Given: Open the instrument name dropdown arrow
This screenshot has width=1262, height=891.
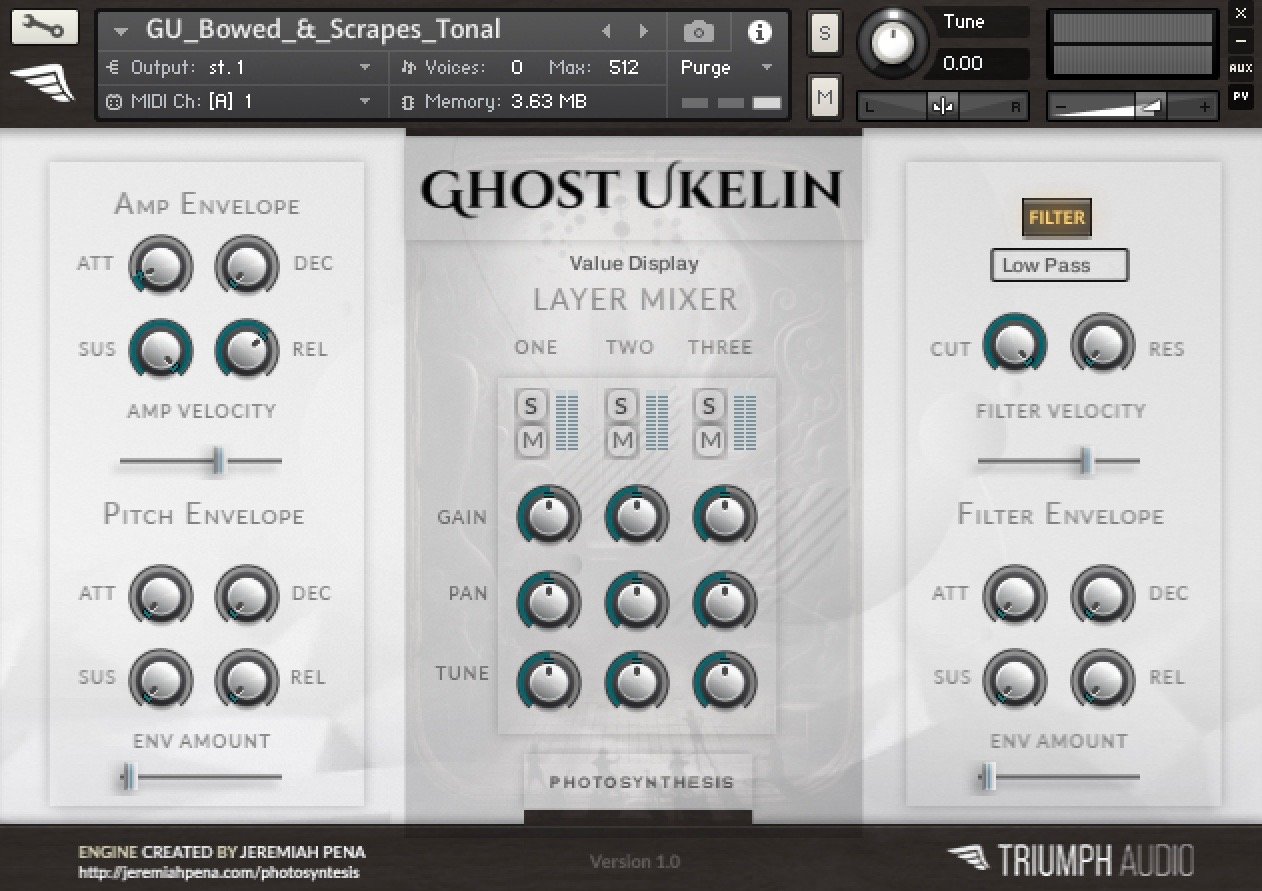Looking at the screenshot, I should pyautogui.click(x=121, y=32).
